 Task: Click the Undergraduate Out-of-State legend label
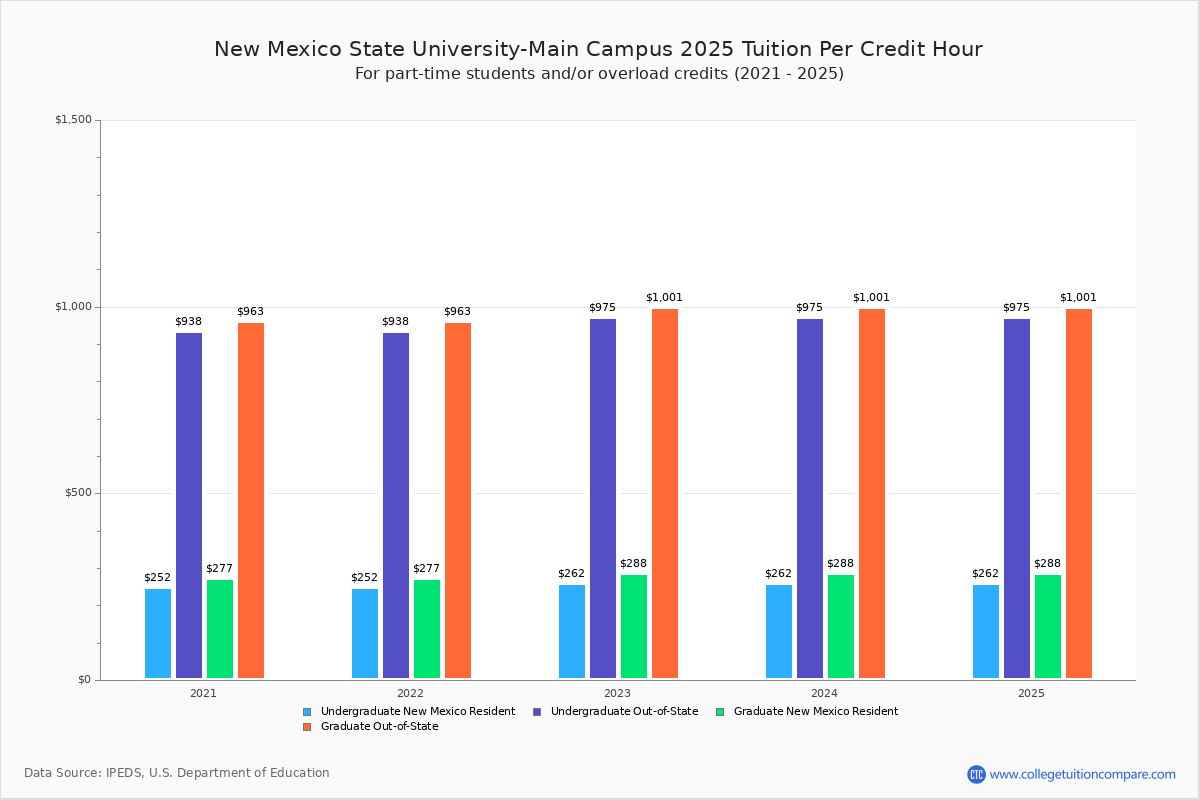click(624, 712)
